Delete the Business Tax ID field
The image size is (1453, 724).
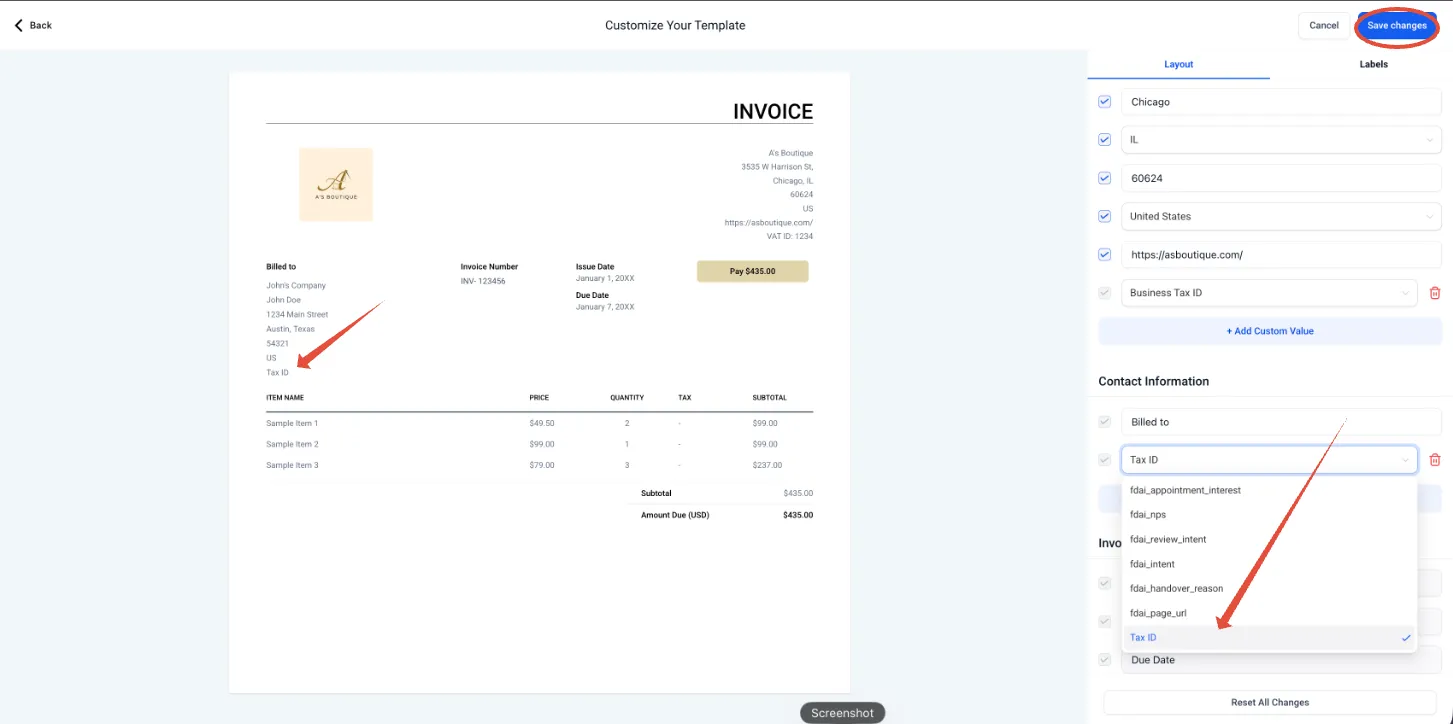(1435, 293)
